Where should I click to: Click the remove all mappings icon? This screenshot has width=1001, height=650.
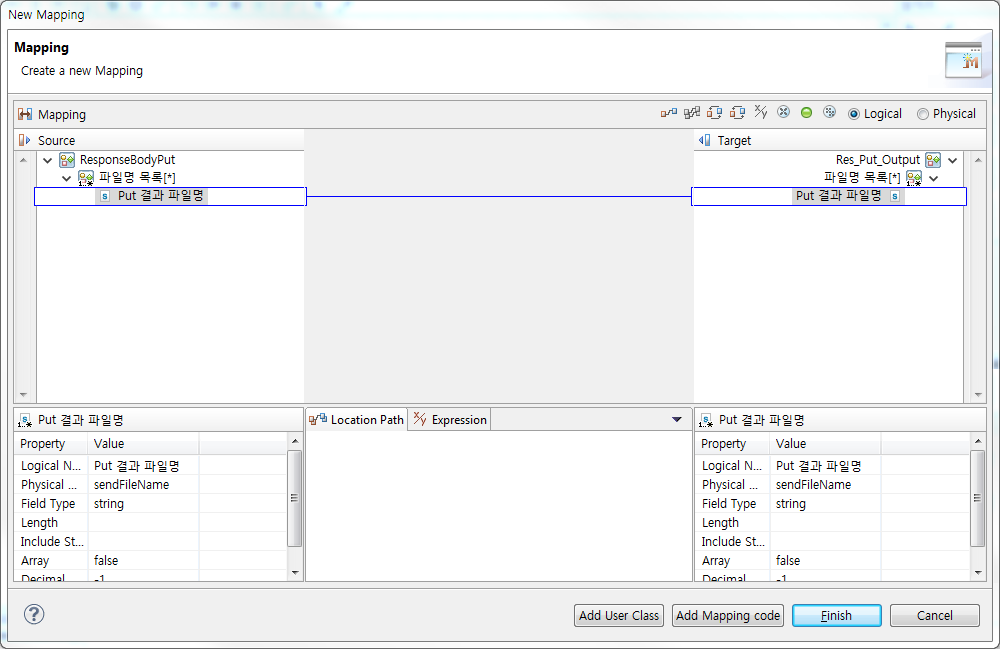[783, 113]
